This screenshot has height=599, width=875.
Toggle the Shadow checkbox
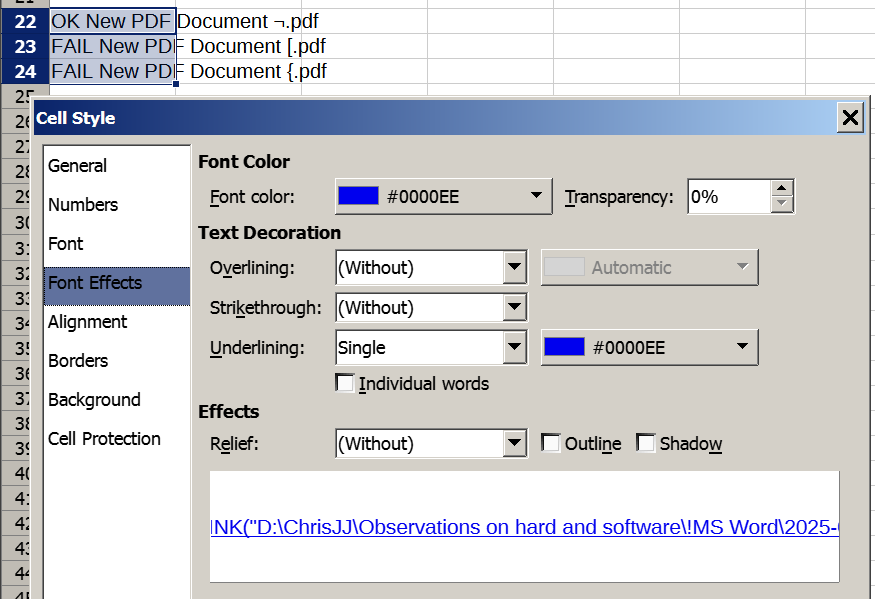point(646,443)
